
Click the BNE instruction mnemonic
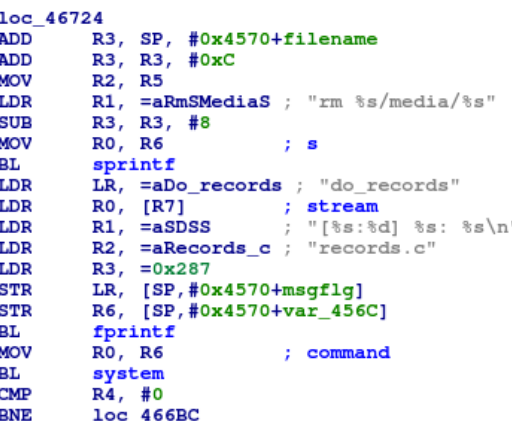[16, 415]
